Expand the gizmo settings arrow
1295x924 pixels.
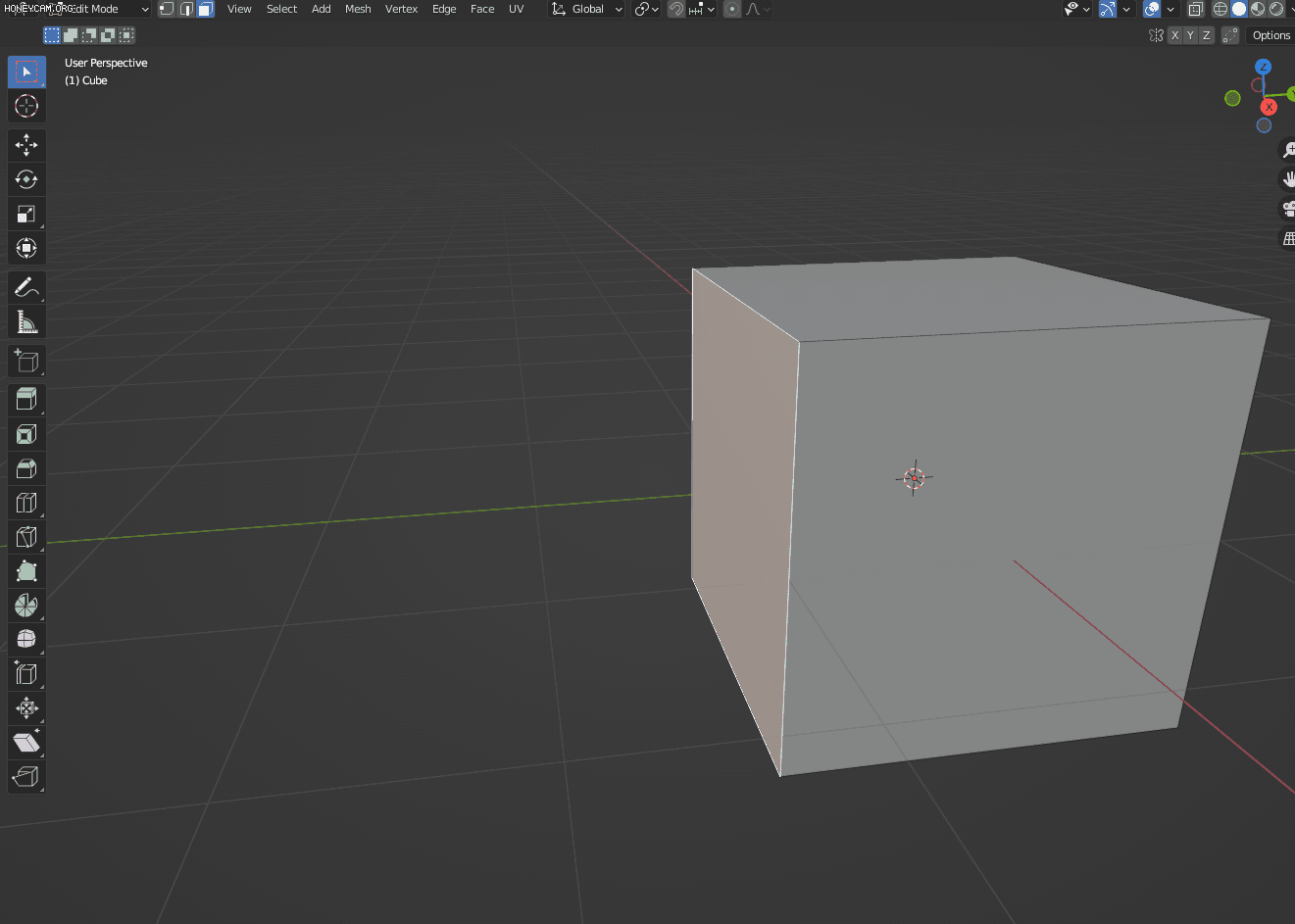(1125, 9)
